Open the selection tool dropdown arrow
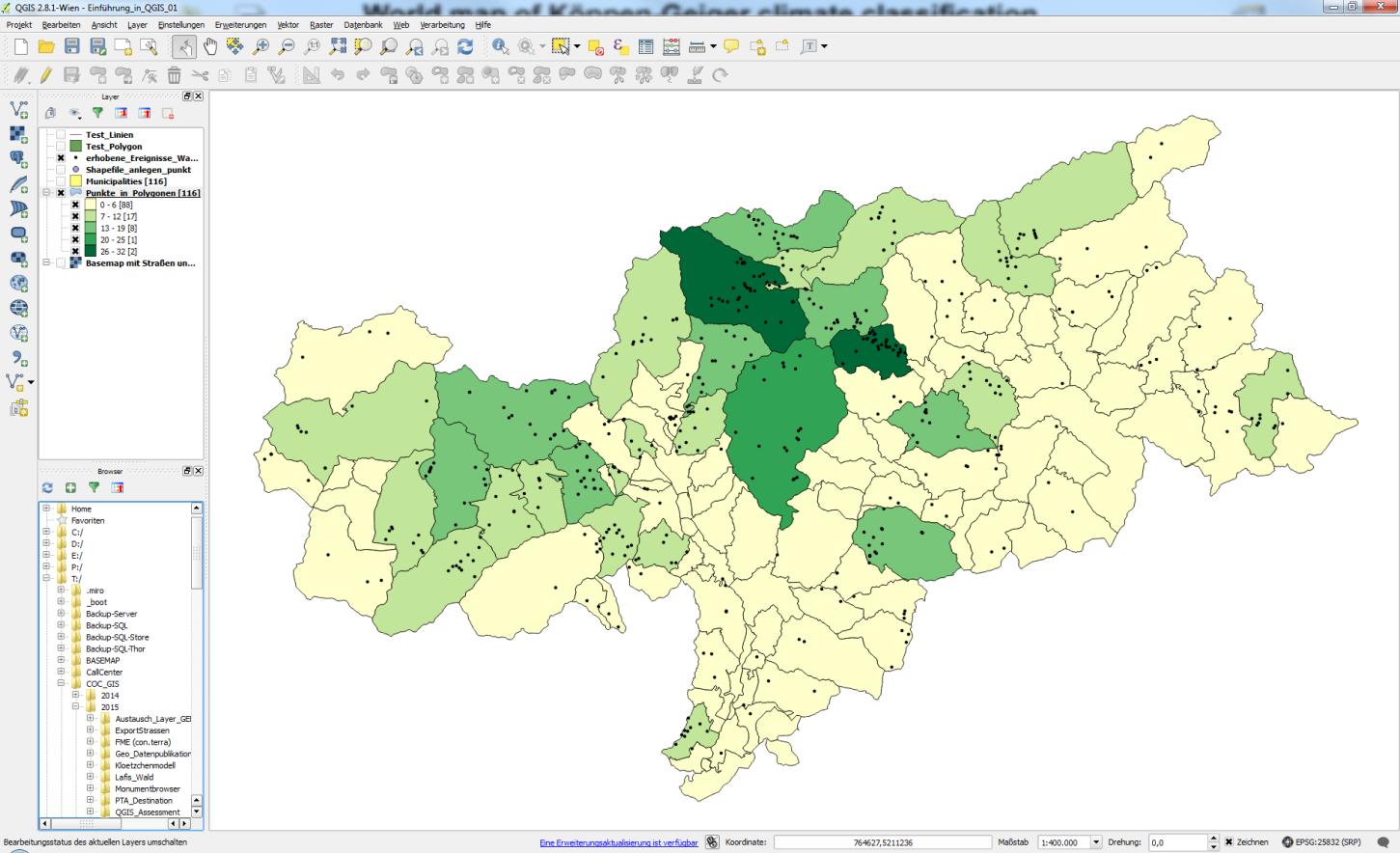The height and width of the screenshot is (853, 1400). coord(577,46)
